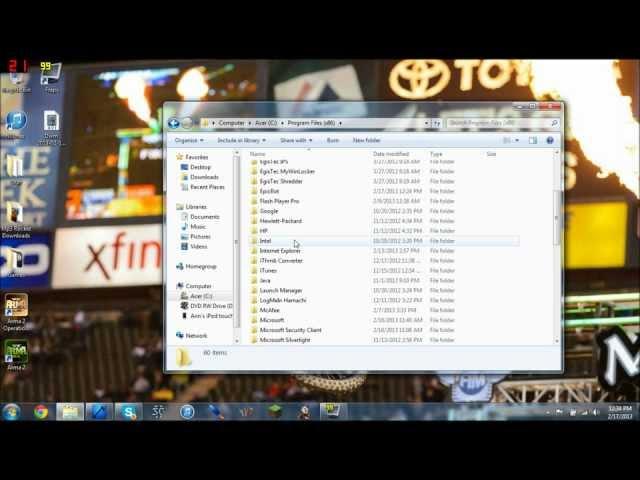Viewport: 640px width, 480px height.
Task: Select the LogMeIn Hamachi folder name
Action: (x=283, y=300)
